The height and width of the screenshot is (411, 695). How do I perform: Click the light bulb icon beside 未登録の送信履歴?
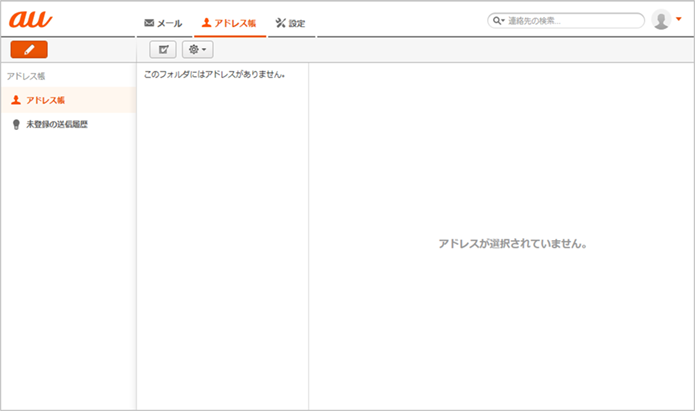pyautogui.click(x=15, y=125)
